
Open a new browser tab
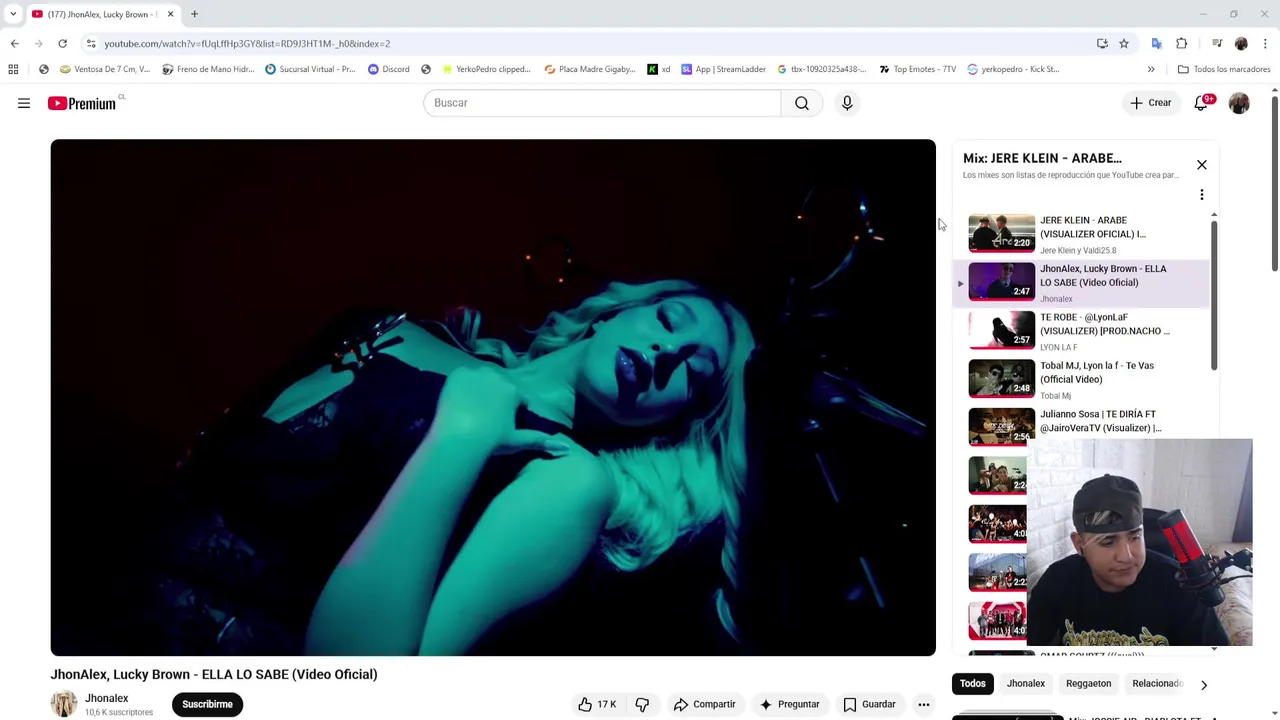(x=194, y=14)
